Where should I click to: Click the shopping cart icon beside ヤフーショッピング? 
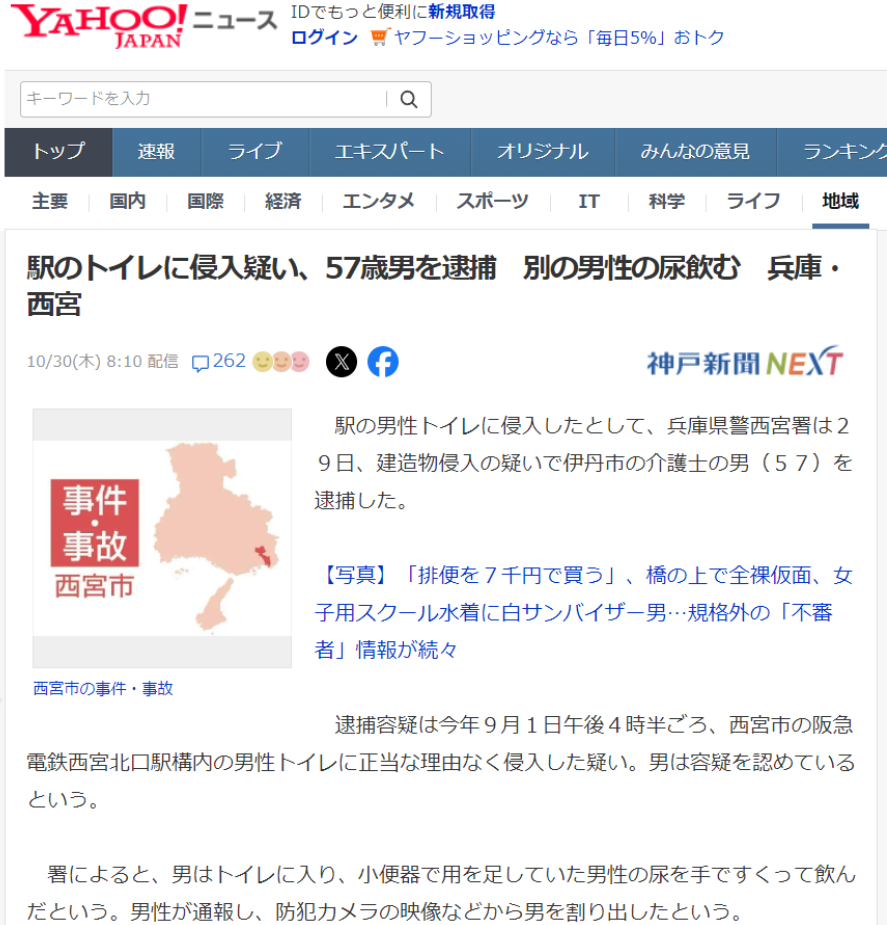[378, 38]
